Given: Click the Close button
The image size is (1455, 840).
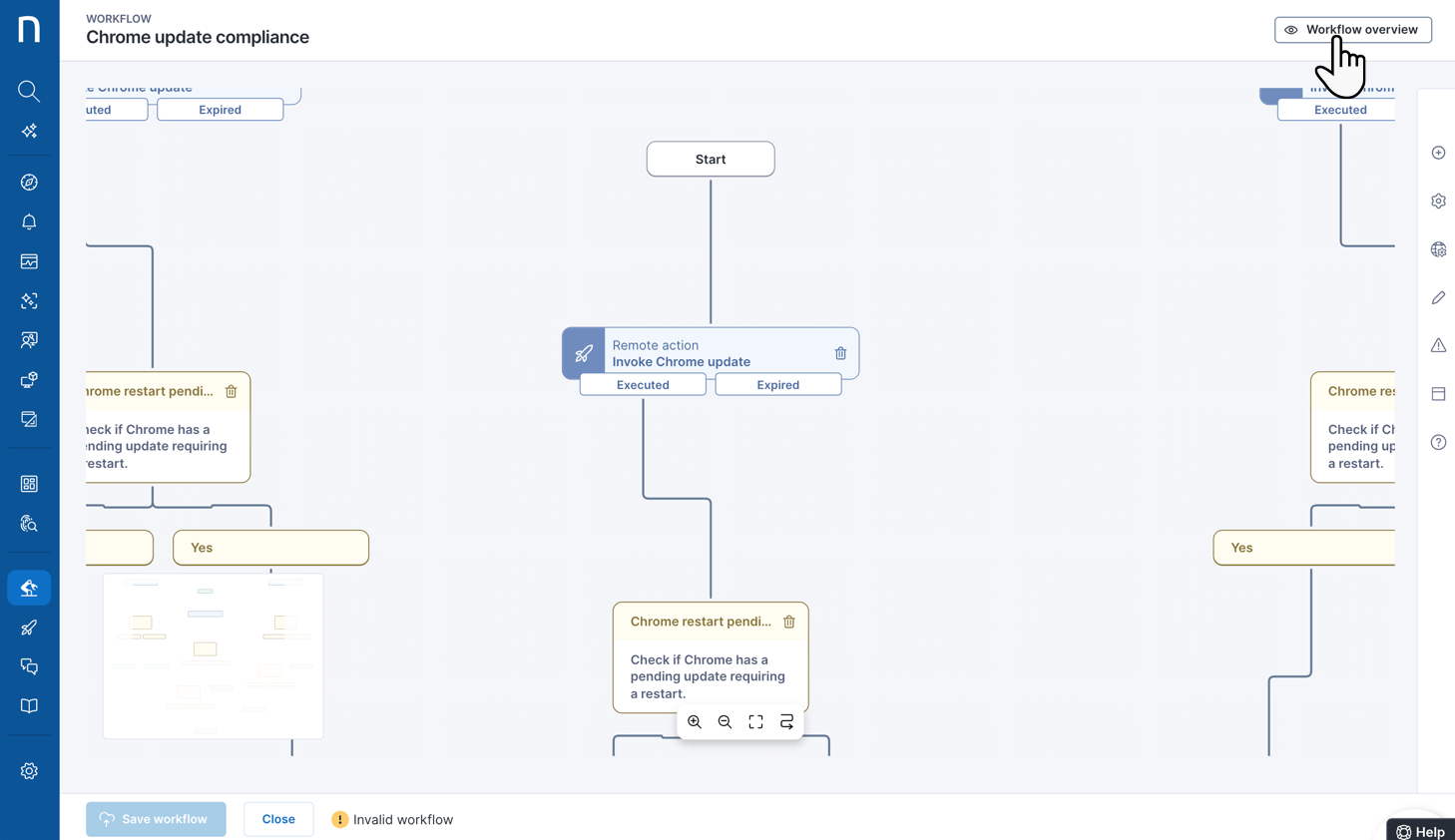Looking at the screenshot, I should coord(278,819).
